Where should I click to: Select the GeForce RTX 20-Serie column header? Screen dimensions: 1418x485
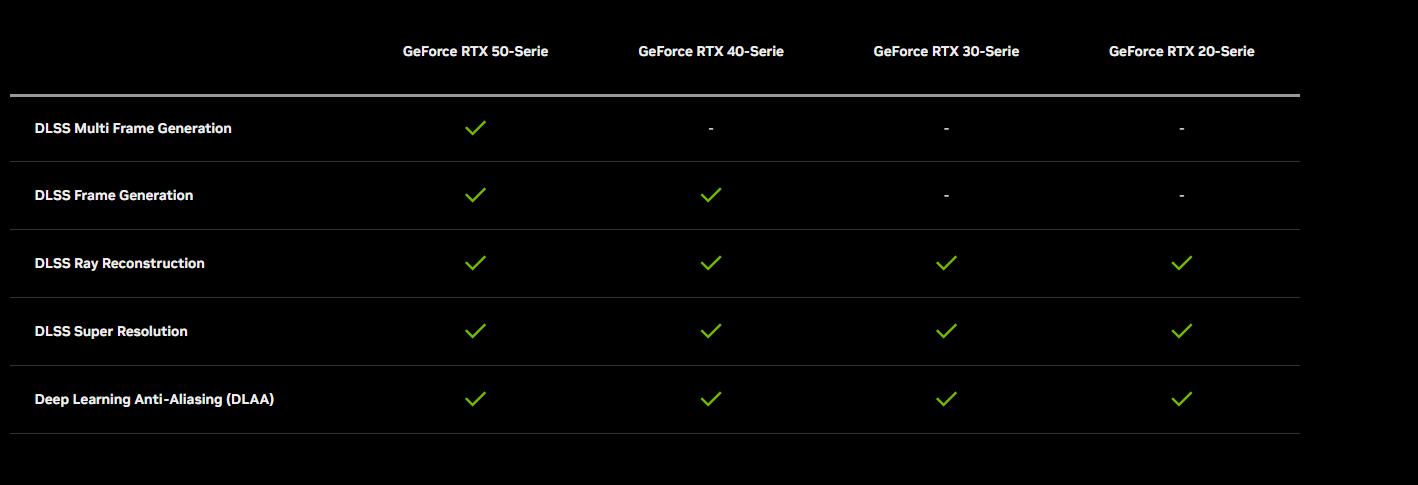tap(1182, 51)
